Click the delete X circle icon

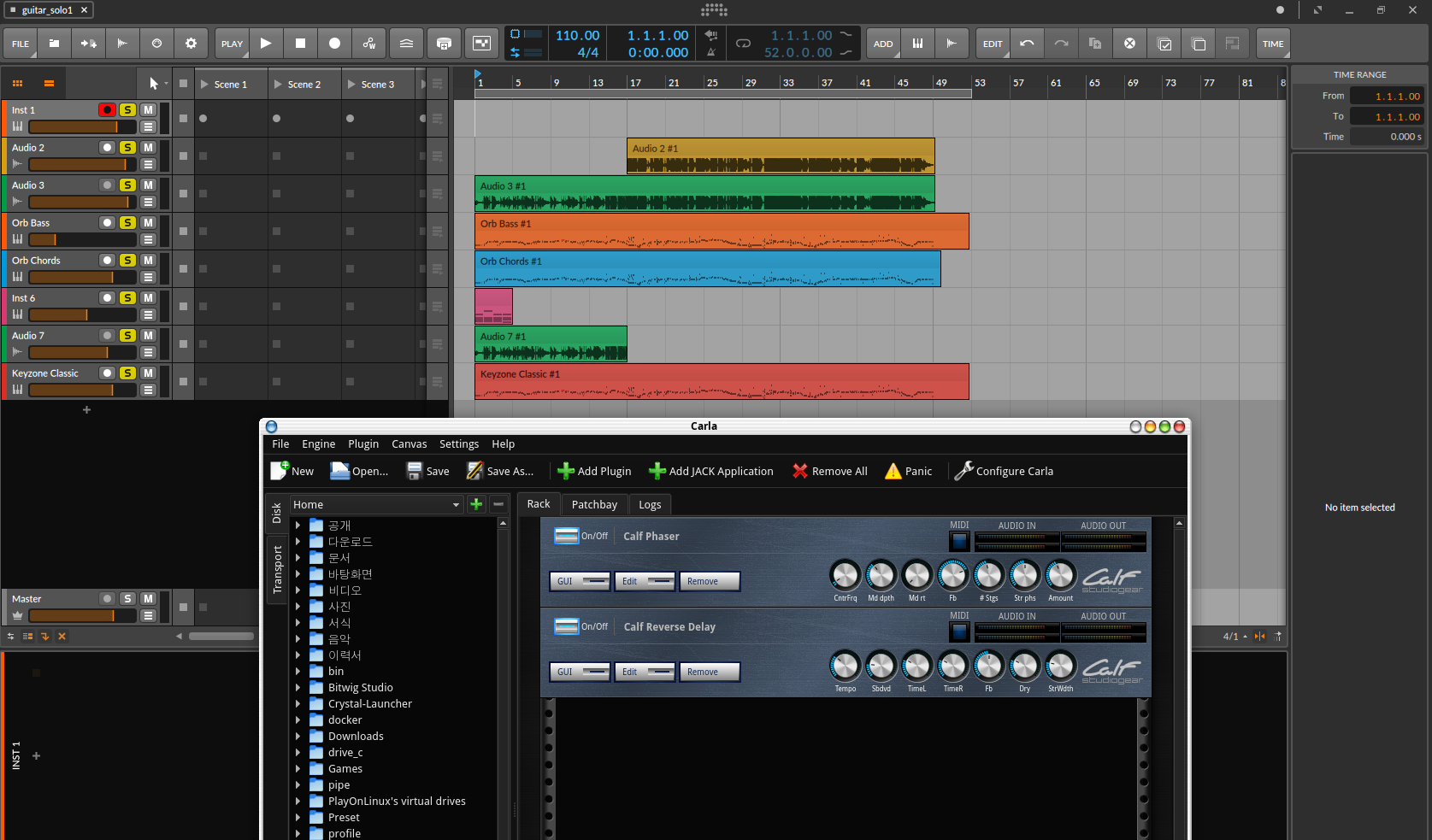coord(1129,44)
